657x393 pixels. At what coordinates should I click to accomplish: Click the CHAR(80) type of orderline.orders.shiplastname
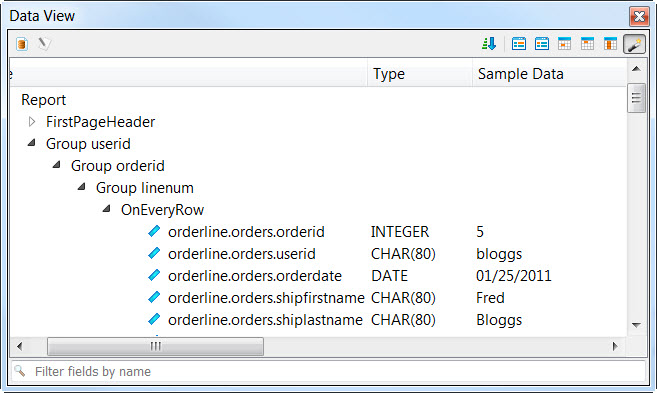click(x=403, y=320)
